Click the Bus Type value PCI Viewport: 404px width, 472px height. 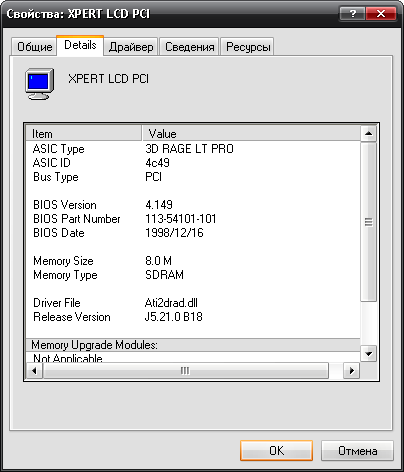(x=153, y=177)
